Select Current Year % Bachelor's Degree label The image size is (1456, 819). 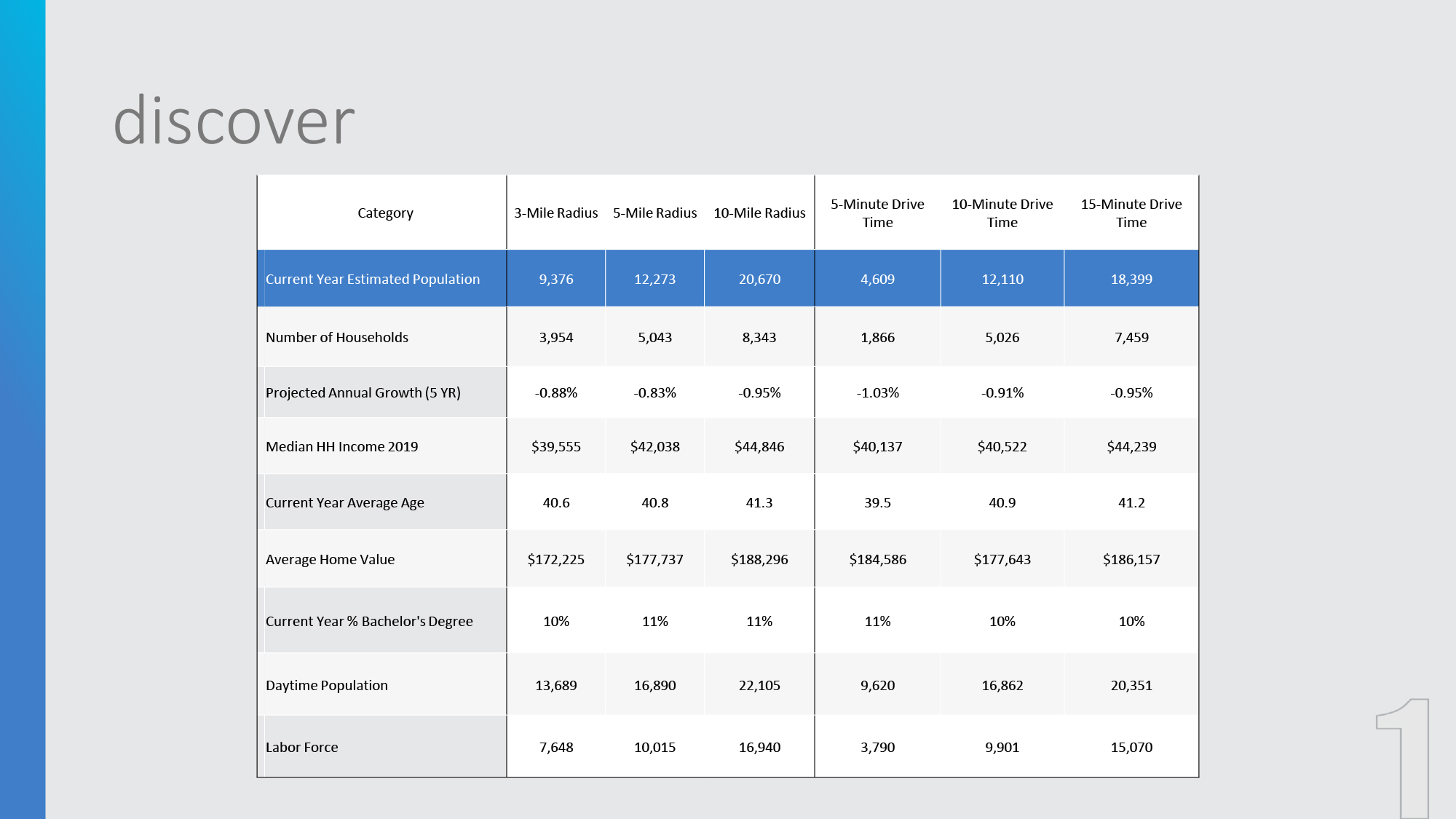pyautogui.click(x=368, y=622)
